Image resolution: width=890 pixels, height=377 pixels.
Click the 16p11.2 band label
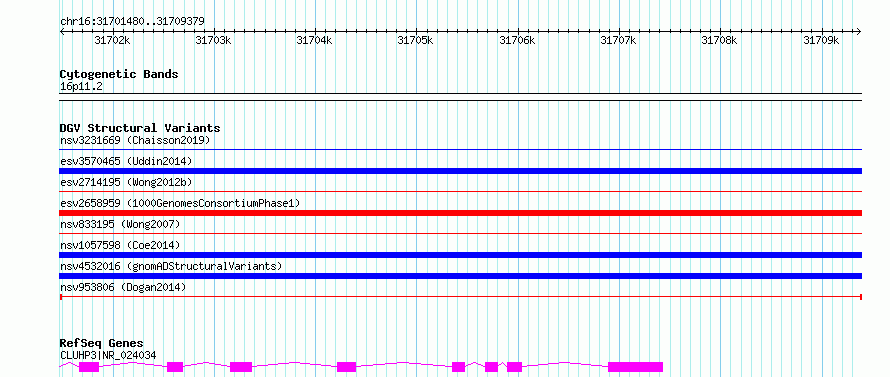pos(81,87)
